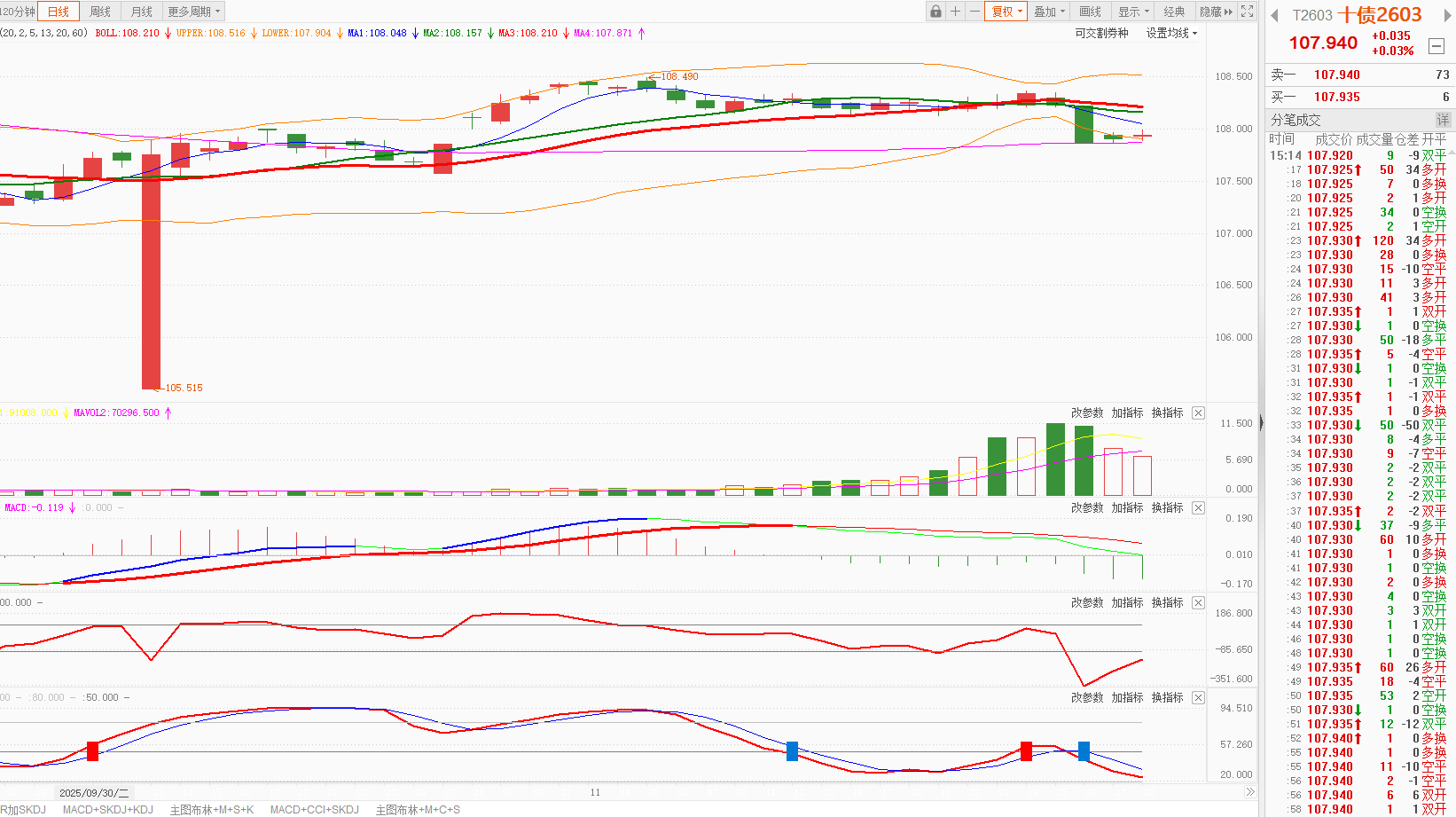Viewport: 1456px width, 817px height.
Task: Click 改参数 in the volume panel
Action: (1087, 412)
